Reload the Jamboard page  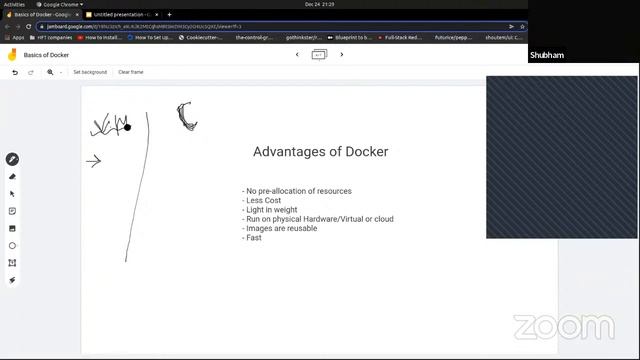coord(29,27)
